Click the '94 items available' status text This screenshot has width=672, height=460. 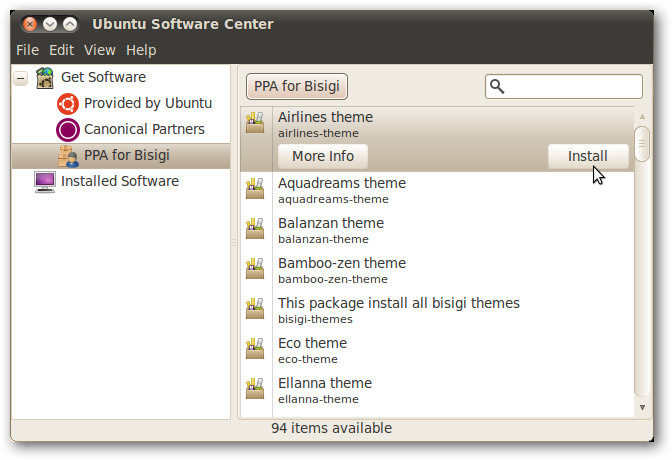pos(331,428)
